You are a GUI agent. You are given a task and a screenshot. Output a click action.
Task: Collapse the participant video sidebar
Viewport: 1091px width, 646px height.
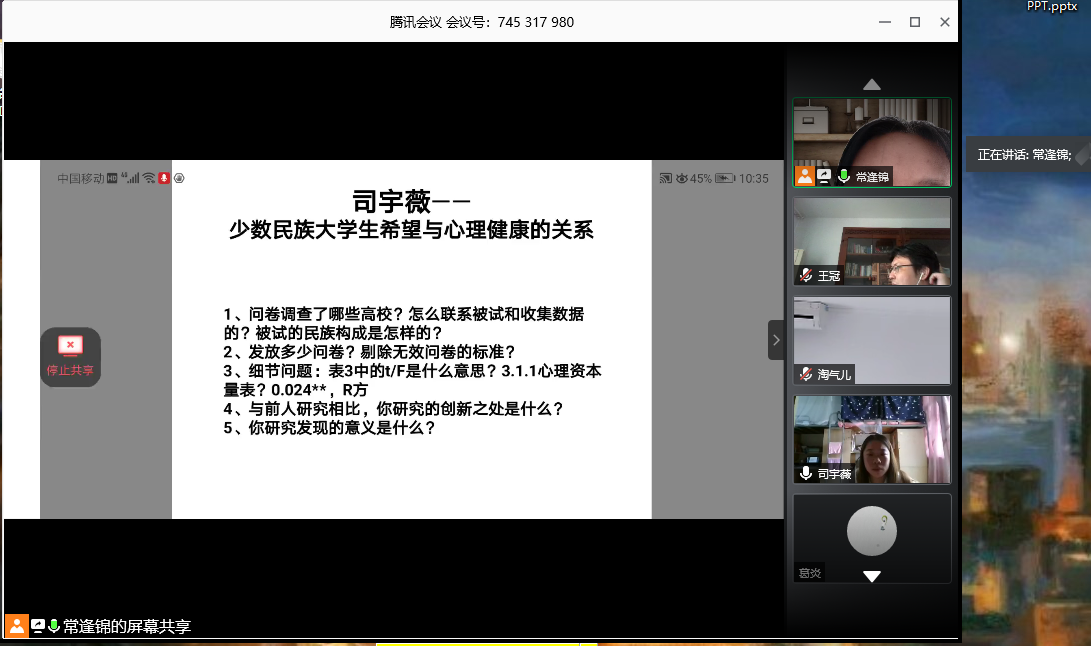[776, 340]
